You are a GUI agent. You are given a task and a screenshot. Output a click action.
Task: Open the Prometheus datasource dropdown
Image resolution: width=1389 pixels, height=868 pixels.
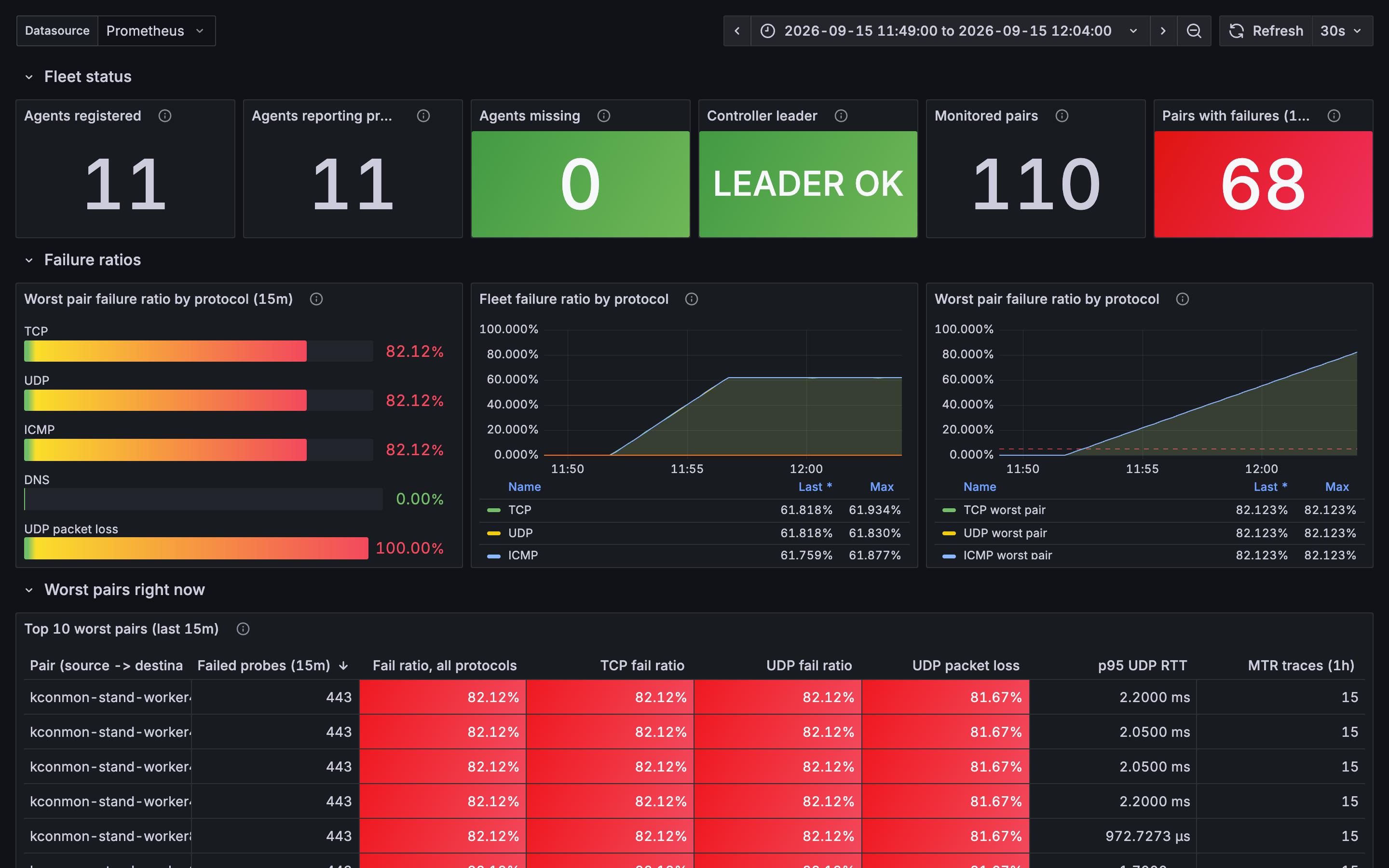(156, 31)
